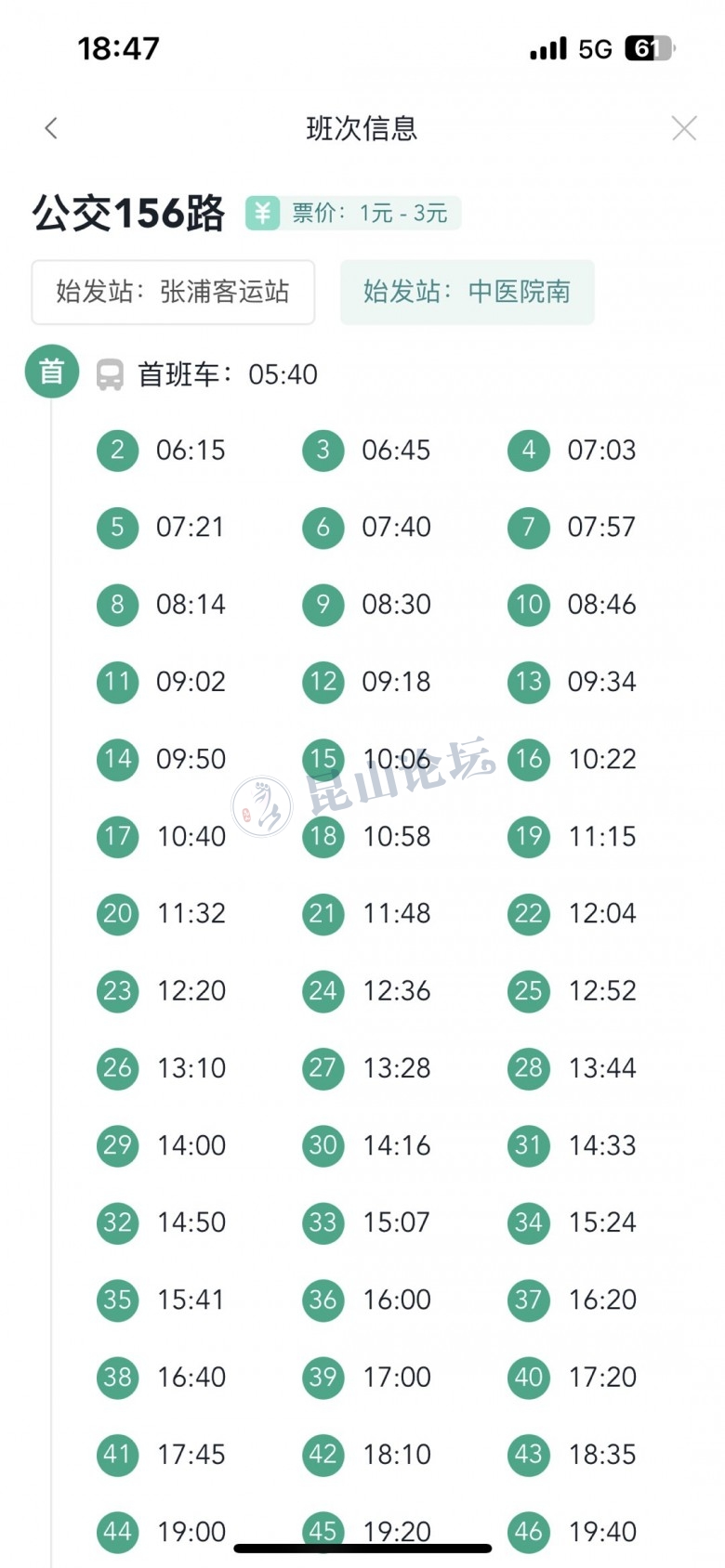Viewport: 725px width, 1568px height.
Task: Tap numbered badge 23 for 12:20
Action: tap(117, 990)
